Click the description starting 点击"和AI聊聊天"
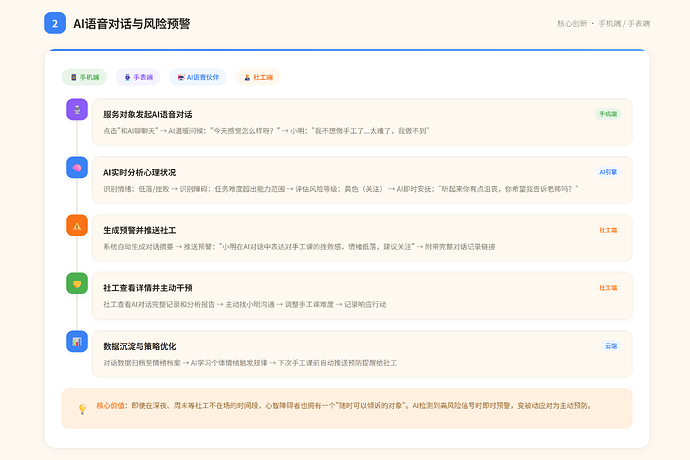Viewport: 690px width, 460px height. 266,131
